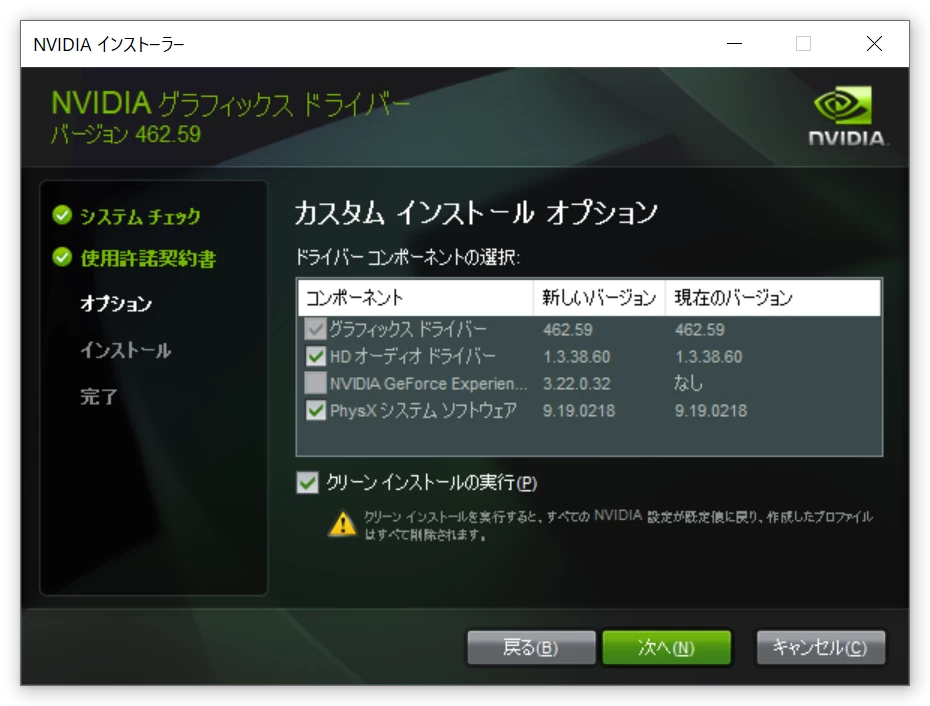
Task: Select the NVIDIA GeForce Experien... row label
Action: (x=428, y=383)
